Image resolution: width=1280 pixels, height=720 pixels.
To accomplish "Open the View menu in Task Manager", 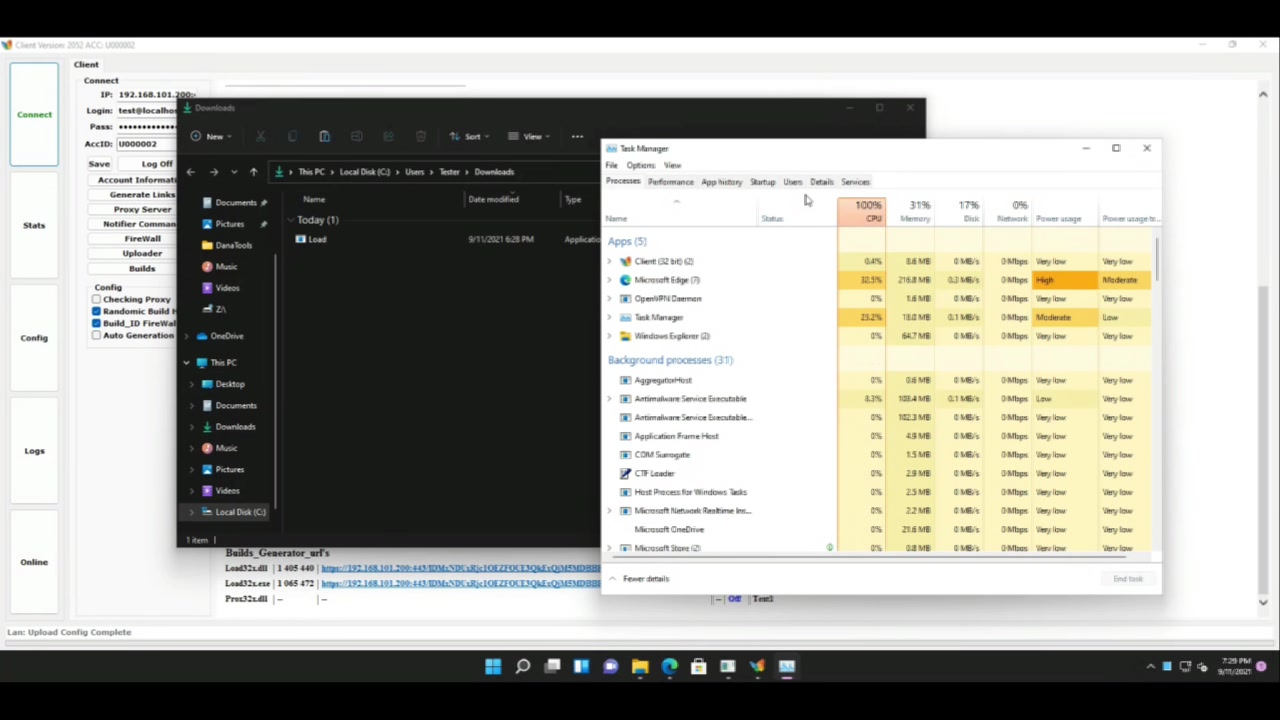I will (672, 165).
